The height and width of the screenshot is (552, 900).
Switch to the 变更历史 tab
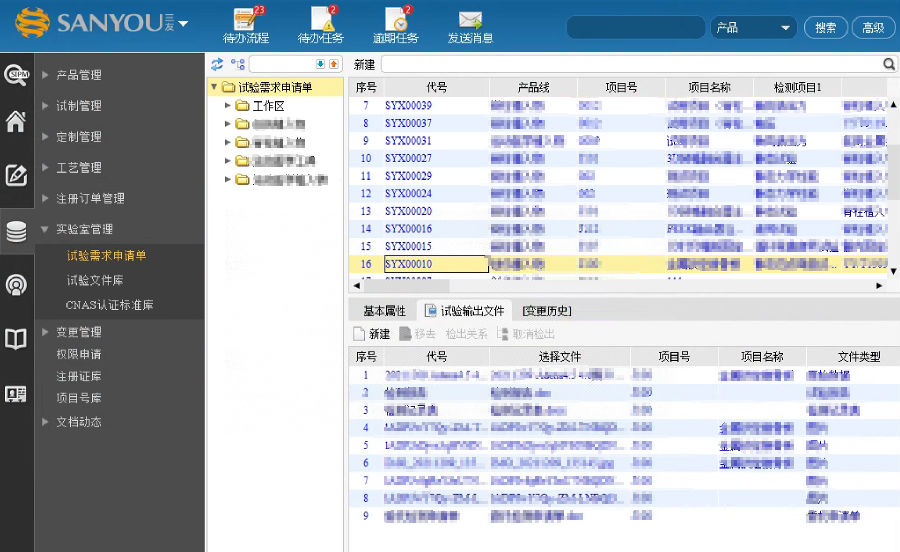pyautogui.click(x=547, y=310)
